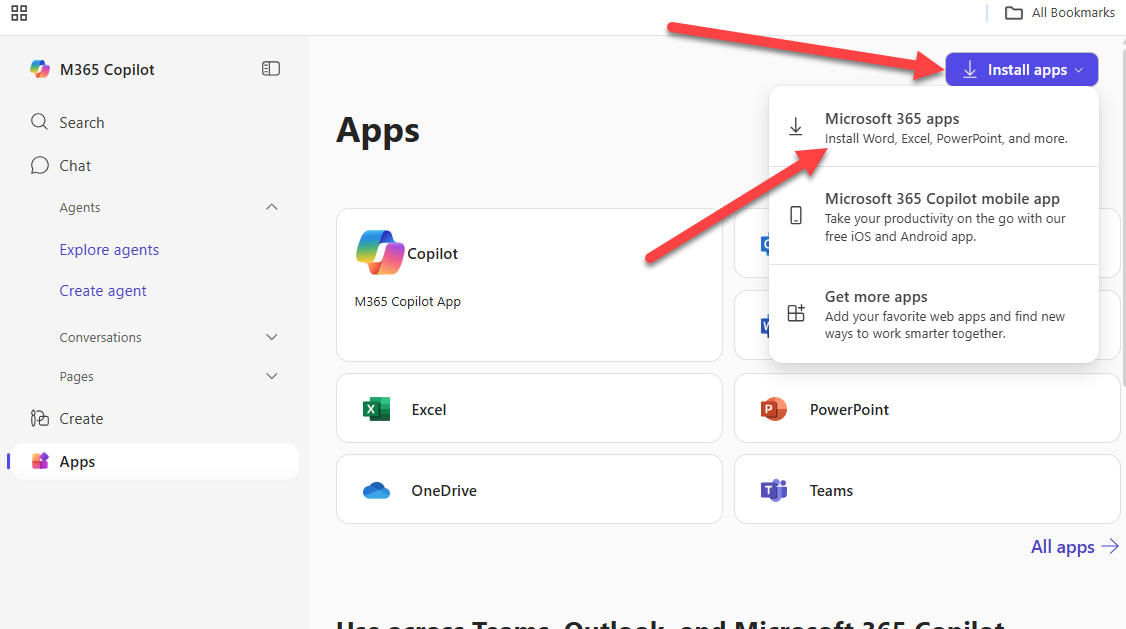Expand the Pages section
The height and width of the screenshot is (629, 1126).
click(271, 377)
